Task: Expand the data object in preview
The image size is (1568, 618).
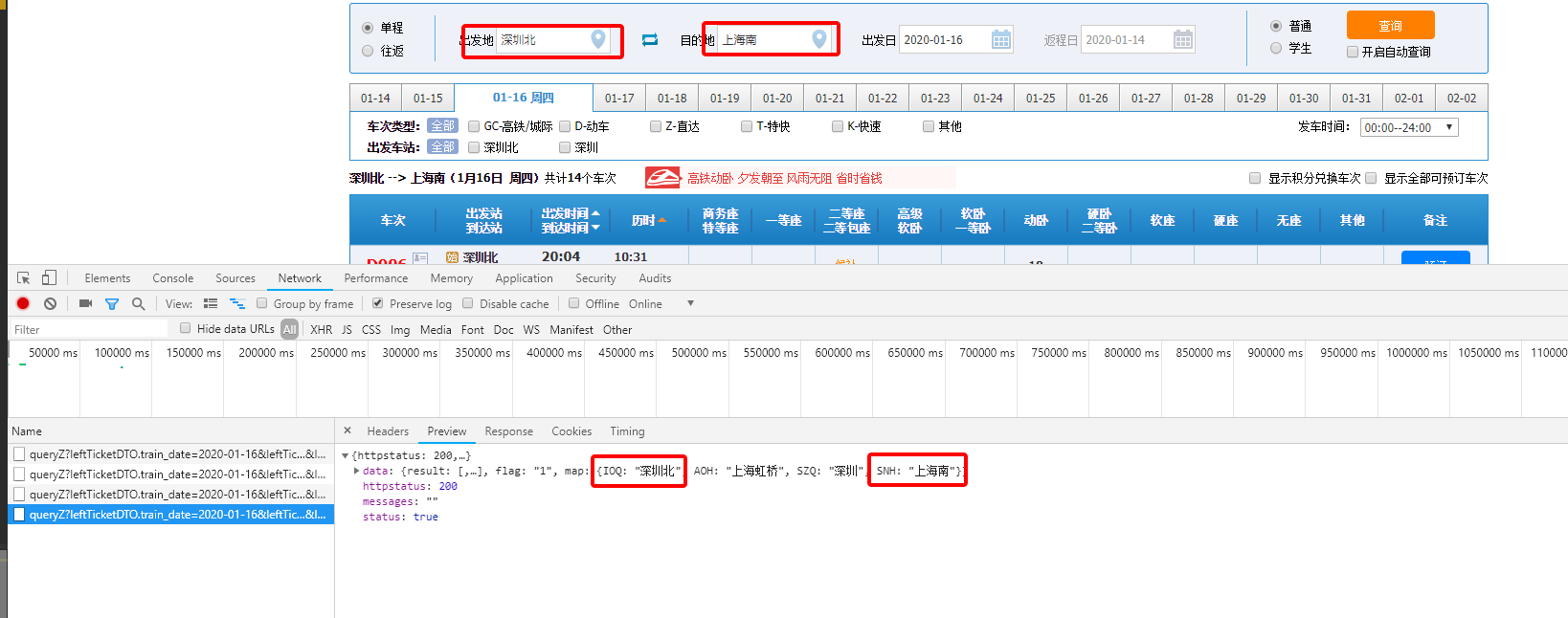Action: coord(357,471)
